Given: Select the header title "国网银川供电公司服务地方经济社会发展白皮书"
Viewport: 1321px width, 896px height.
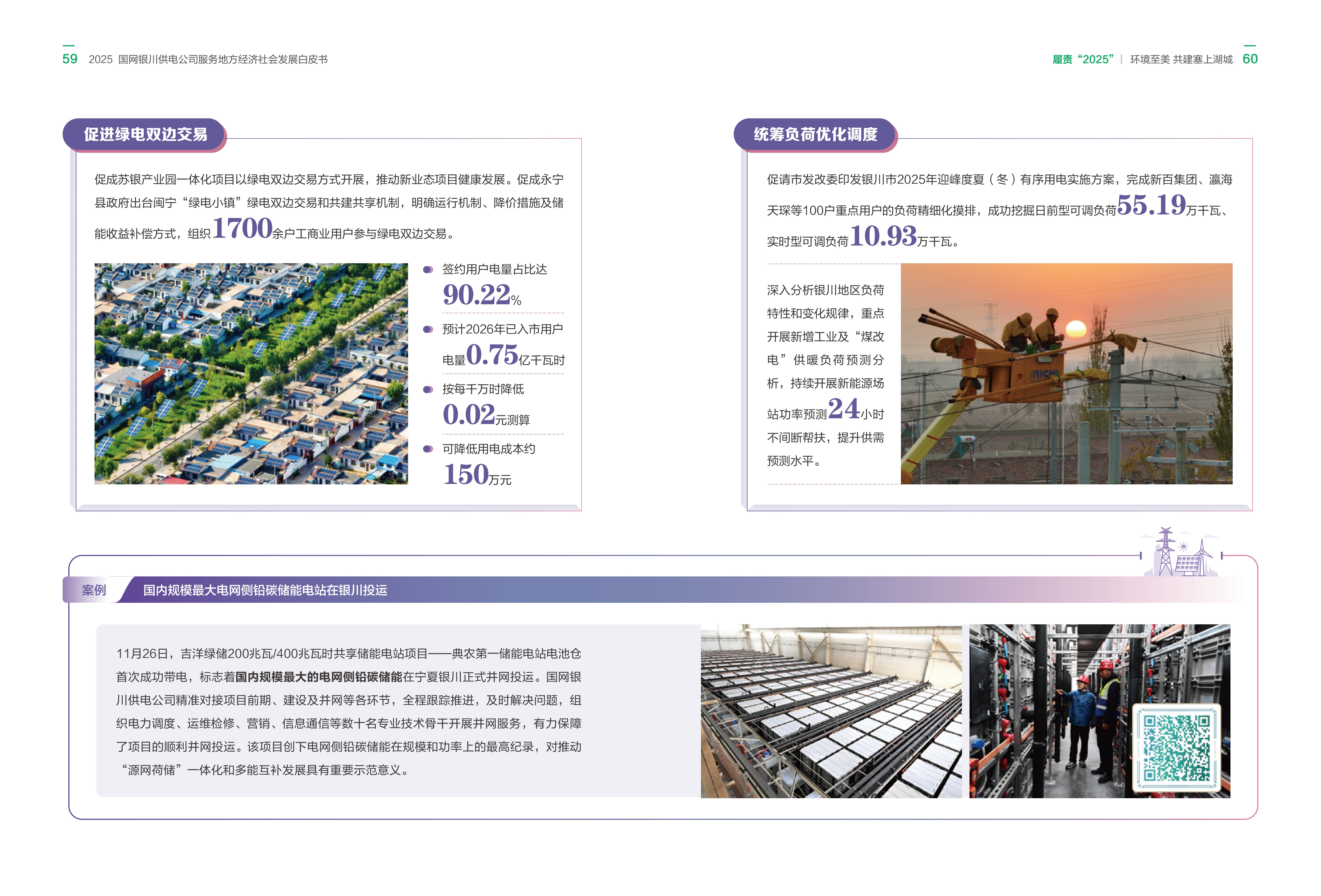Looking at the screenshot, I should [223, 60].
